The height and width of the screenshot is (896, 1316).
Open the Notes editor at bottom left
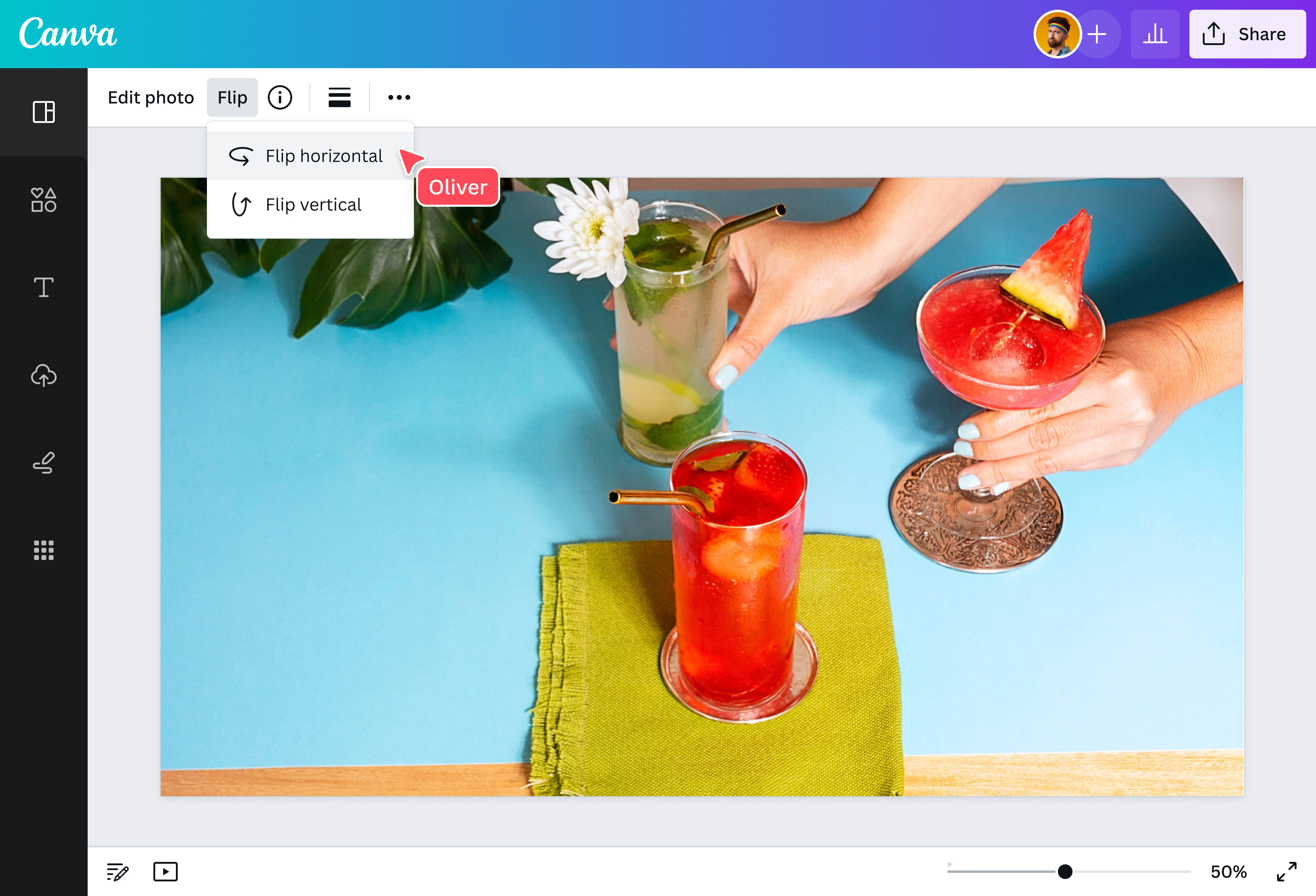point(117,872)
